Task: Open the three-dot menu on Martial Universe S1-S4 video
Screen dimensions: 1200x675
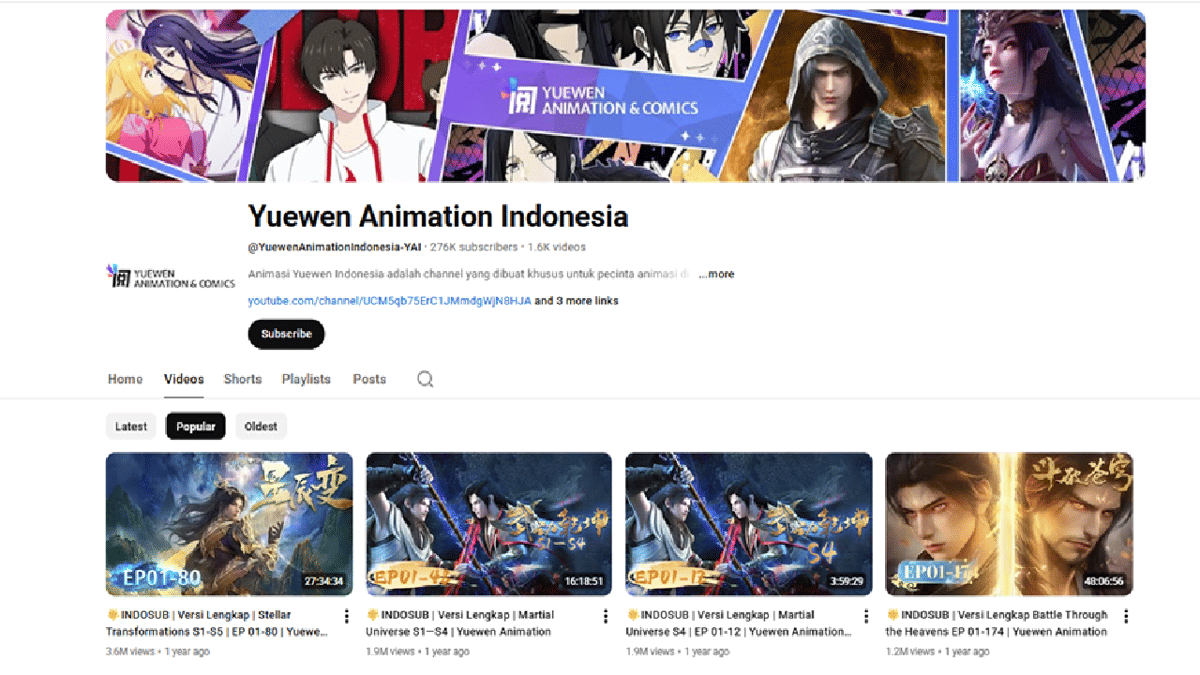Action: (605, 616)
